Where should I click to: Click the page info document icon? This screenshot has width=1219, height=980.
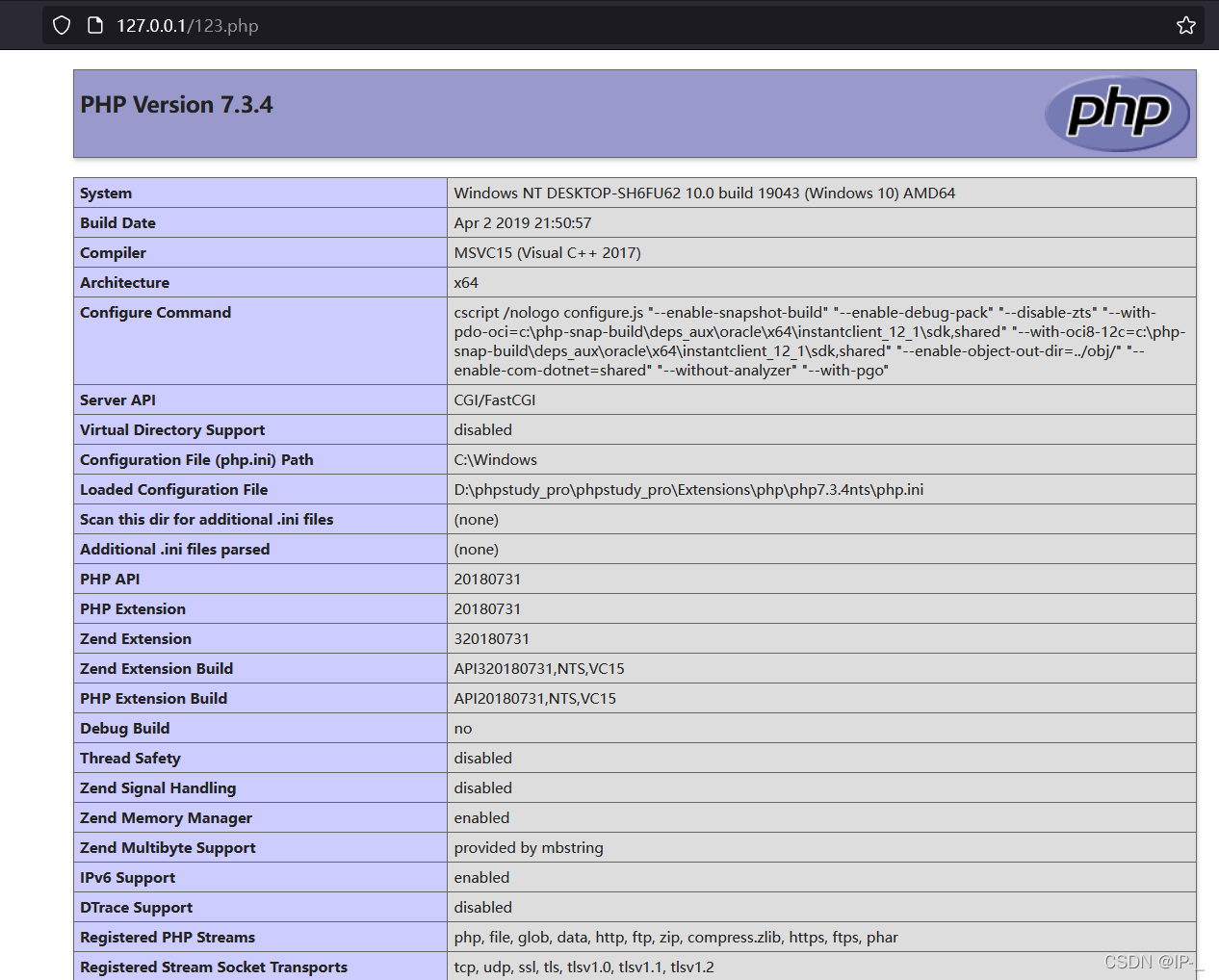pos(95,25)
